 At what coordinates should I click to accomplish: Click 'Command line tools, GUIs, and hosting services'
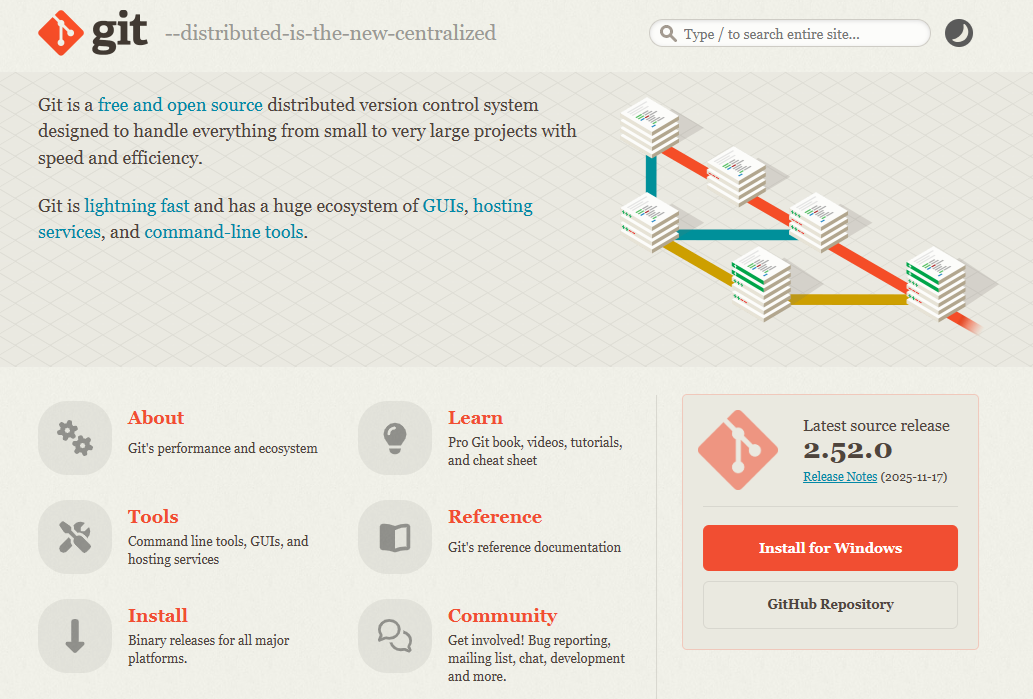218,550
